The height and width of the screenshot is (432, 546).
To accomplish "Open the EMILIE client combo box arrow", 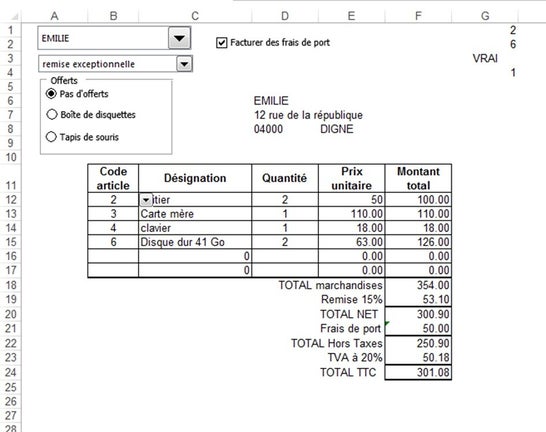I will coord(179,38).
